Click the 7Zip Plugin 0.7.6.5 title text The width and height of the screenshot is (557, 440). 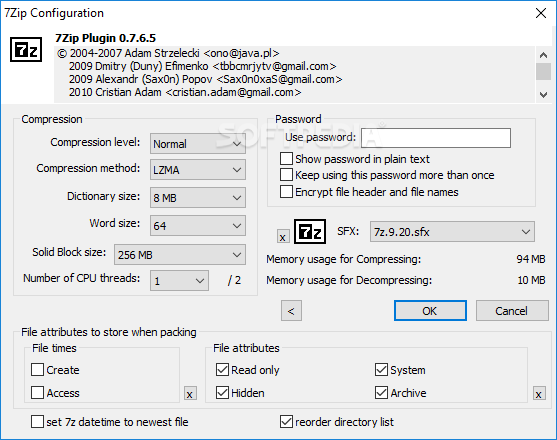pos(106,38)
